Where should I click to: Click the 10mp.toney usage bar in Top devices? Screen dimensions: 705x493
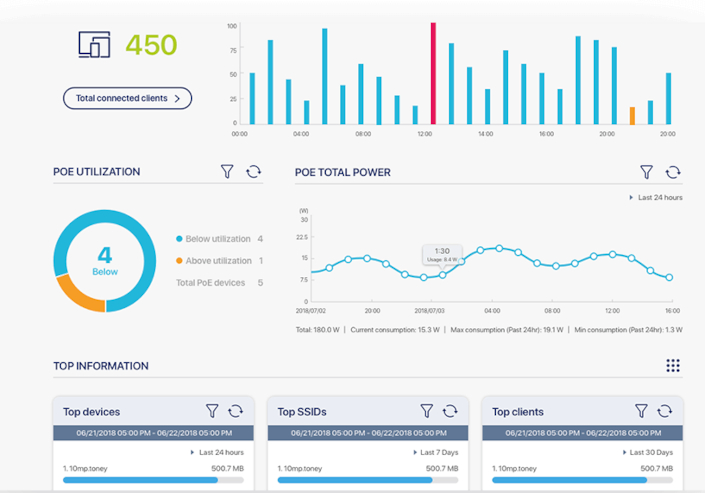coord(152,480)
